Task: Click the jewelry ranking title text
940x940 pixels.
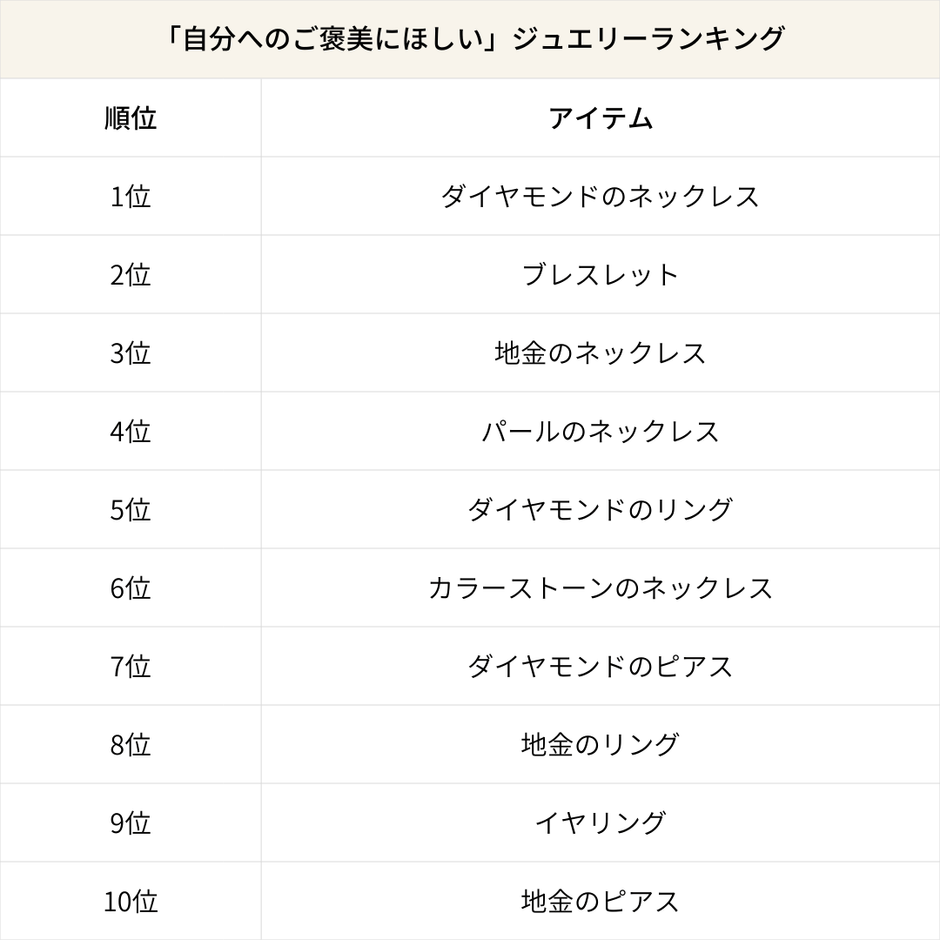Action: [x=470, y=39]
